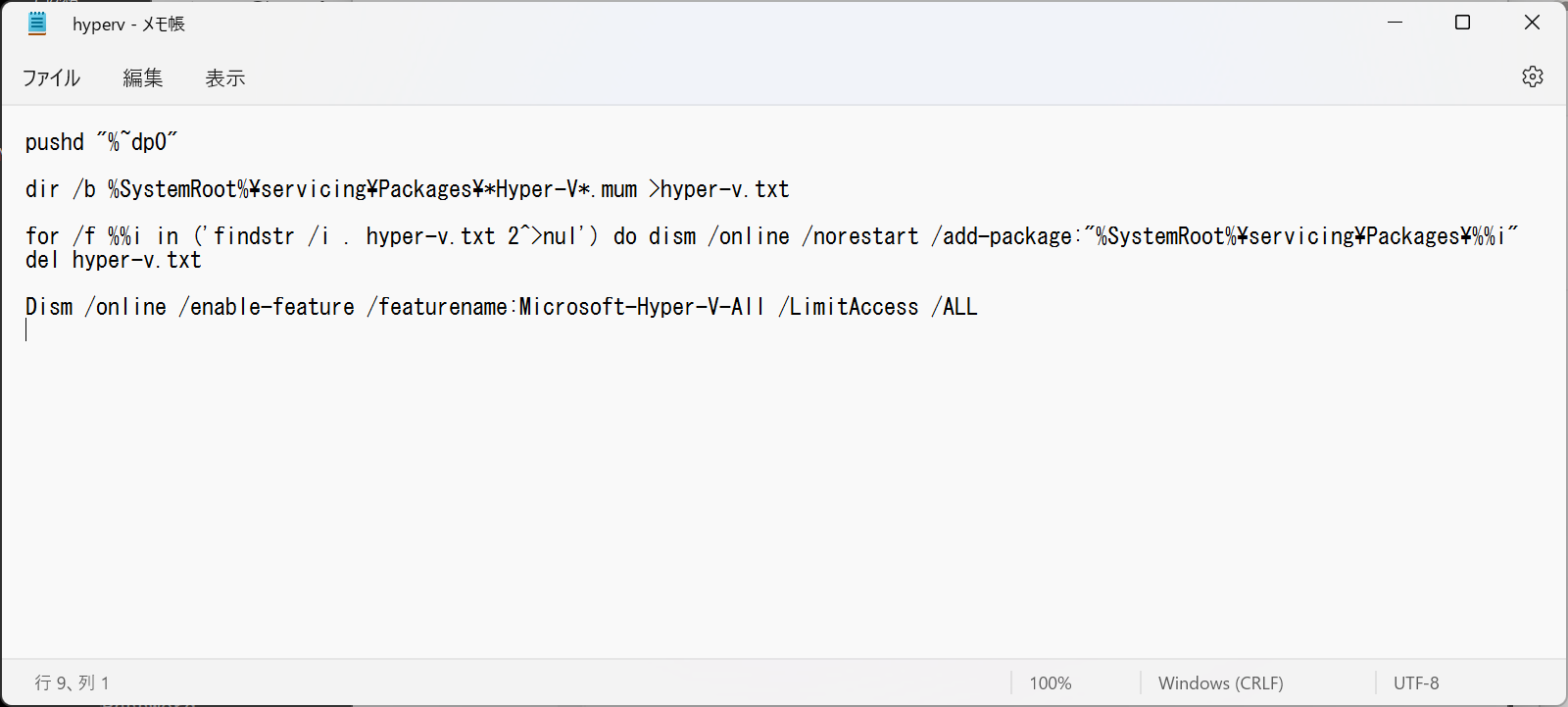Click the dir /b %SystemRoot% line
1568x707 pixels.
pos(407,188)
